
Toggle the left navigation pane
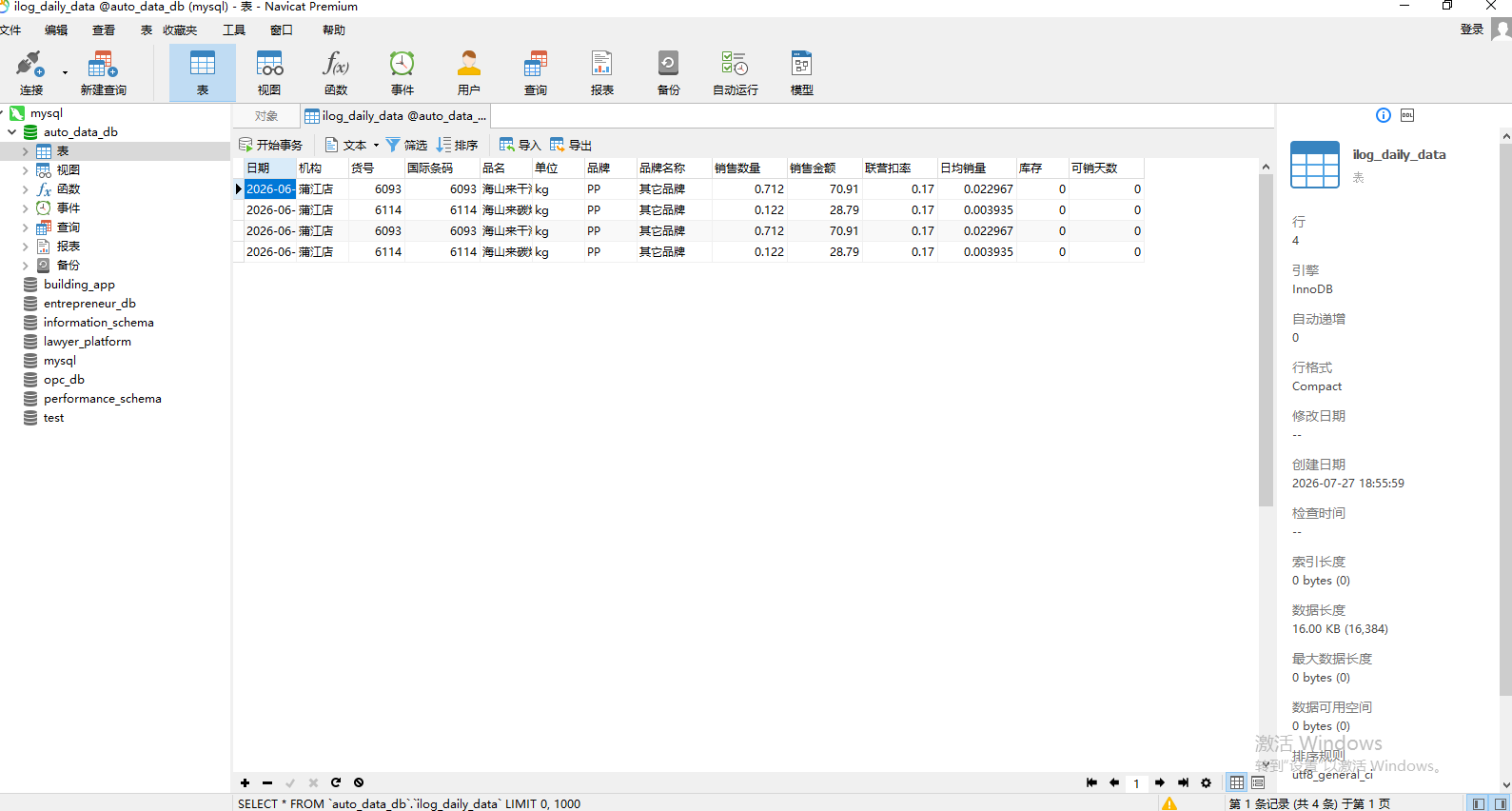tap(1478, 803)
